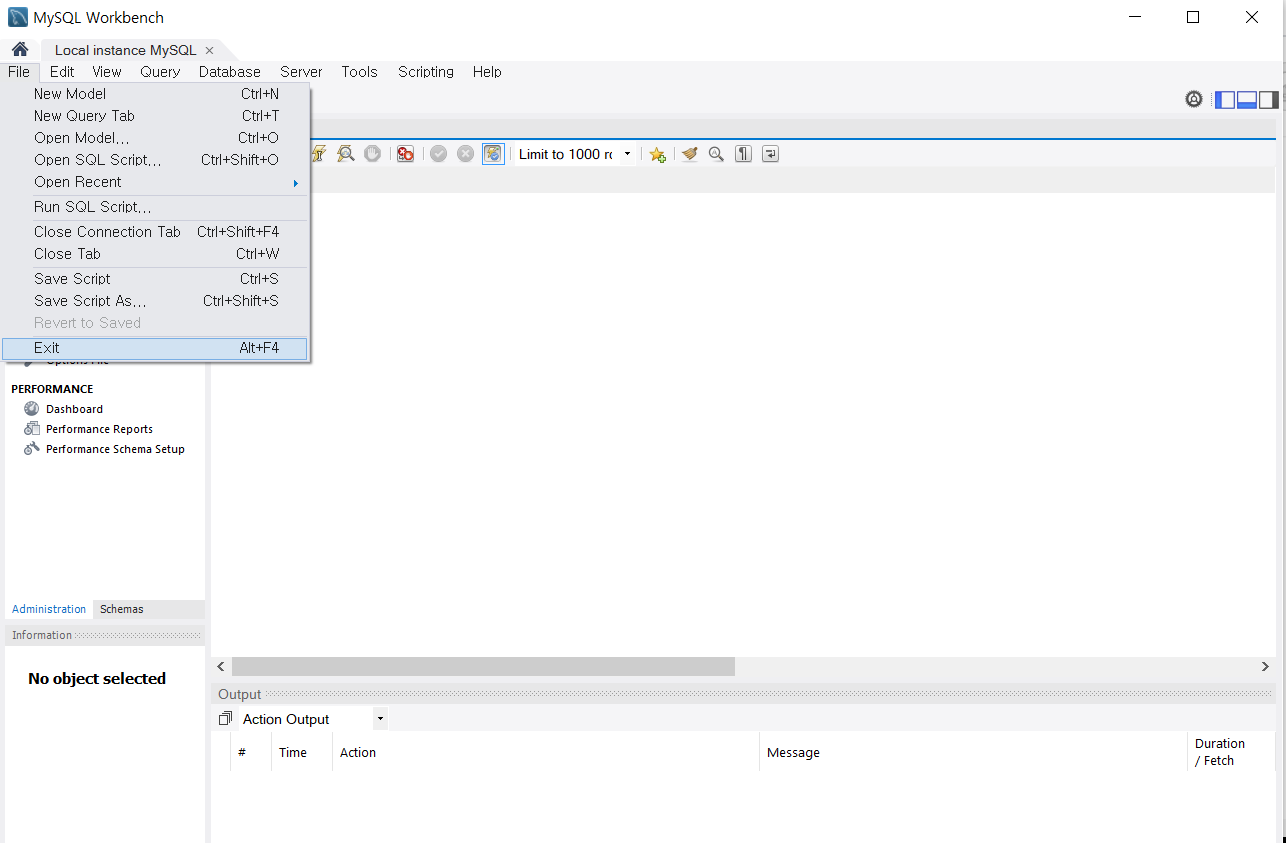Open the Dashboard item under Performance
The image size is (1286, 843).
(74, 409)
